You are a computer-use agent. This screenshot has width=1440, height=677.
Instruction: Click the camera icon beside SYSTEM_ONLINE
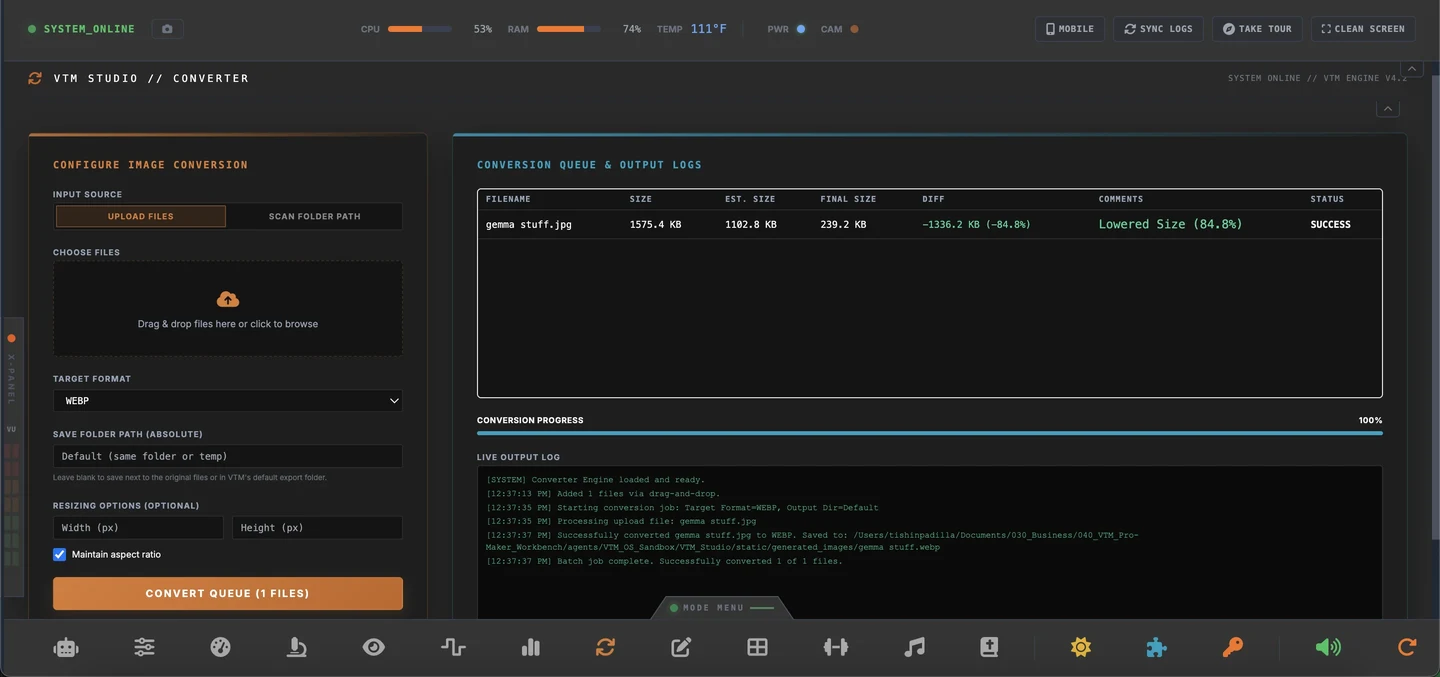[167, 29]
